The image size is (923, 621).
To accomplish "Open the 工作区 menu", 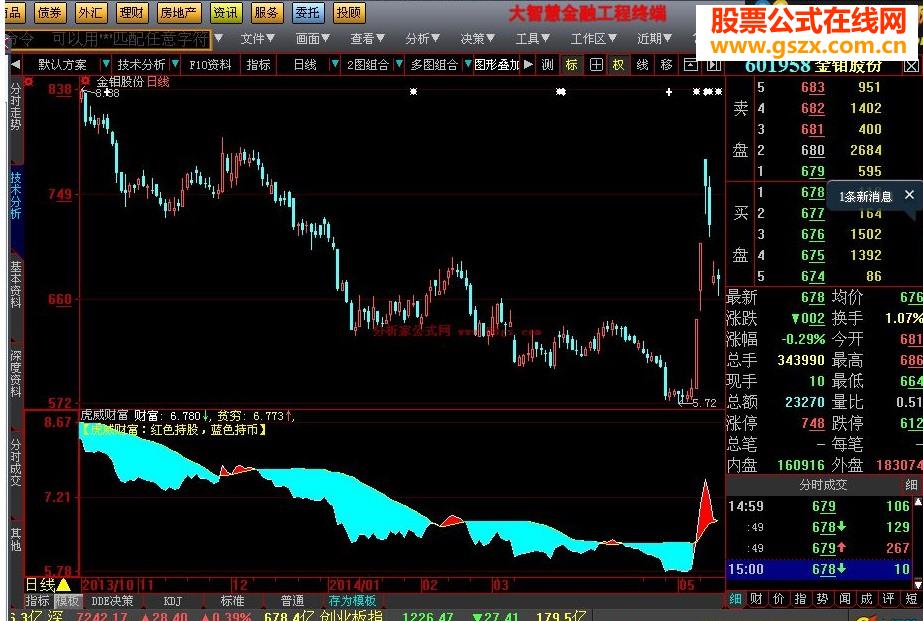I will 593,39.
